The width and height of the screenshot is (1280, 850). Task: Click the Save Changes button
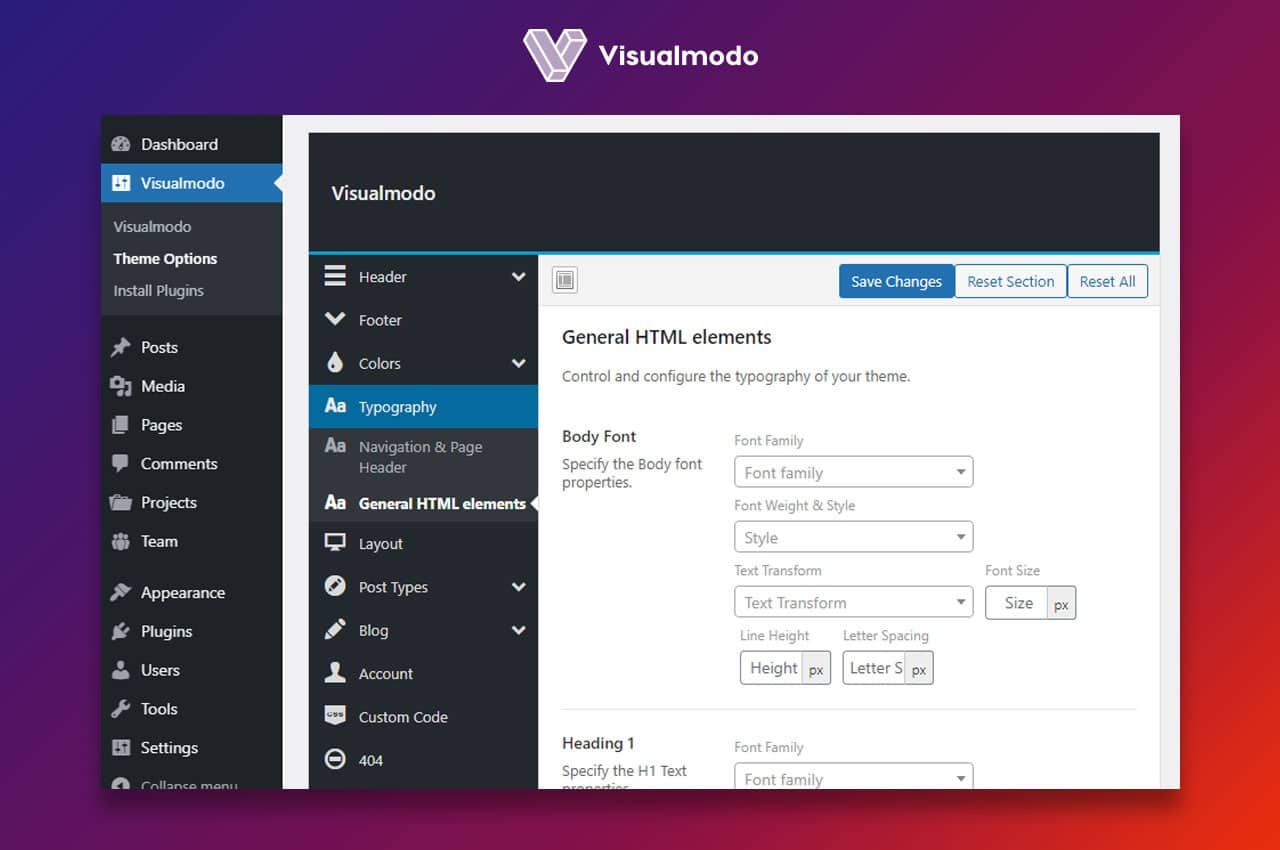896,281
